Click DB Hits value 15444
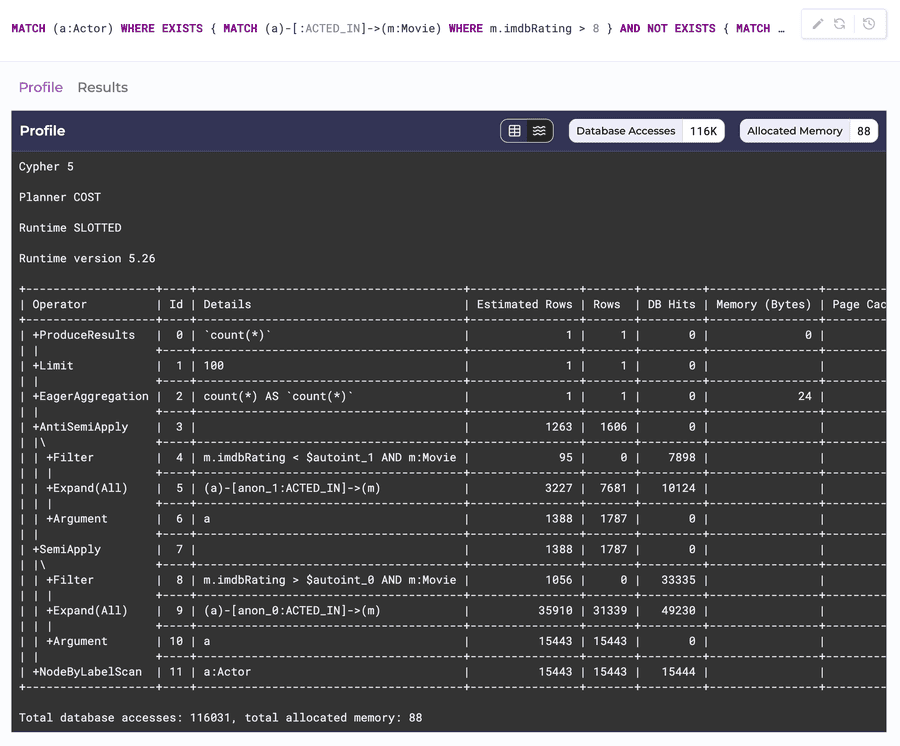This screenshot has height=746, width=900. [x=678, y=671]
